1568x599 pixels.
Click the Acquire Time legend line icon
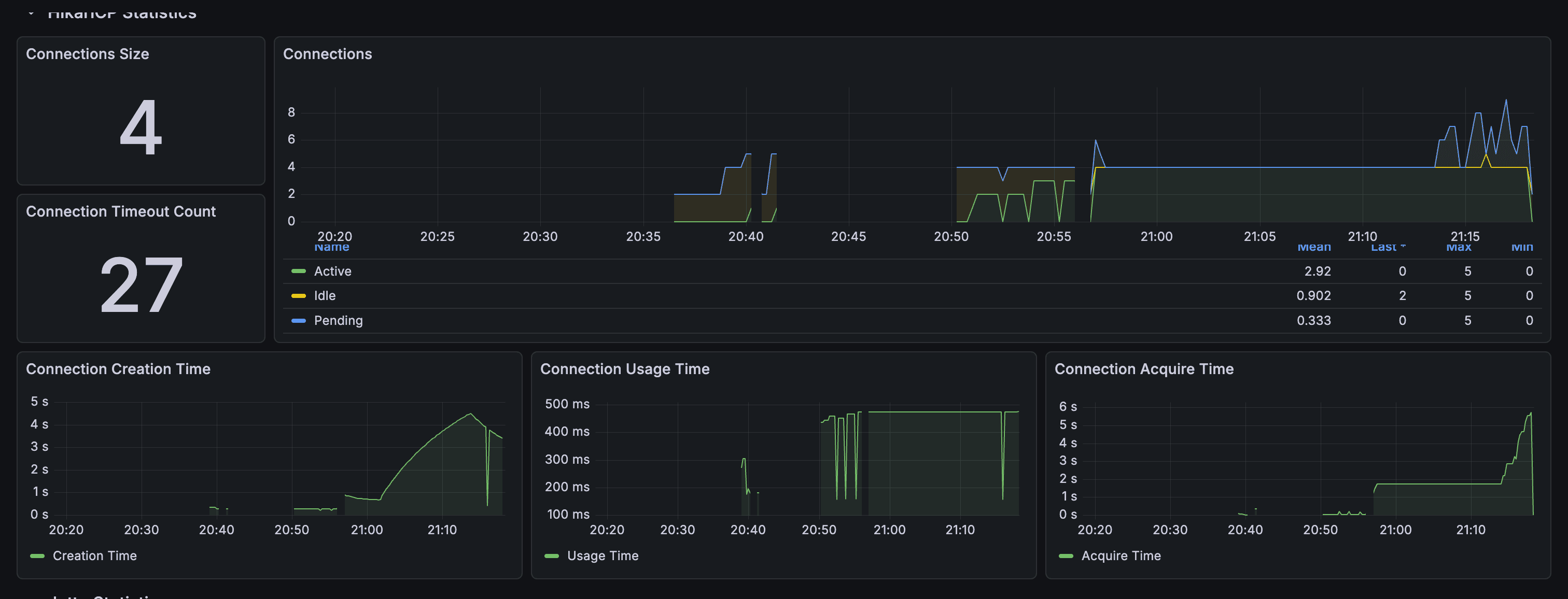click(x=1066, y=555)
